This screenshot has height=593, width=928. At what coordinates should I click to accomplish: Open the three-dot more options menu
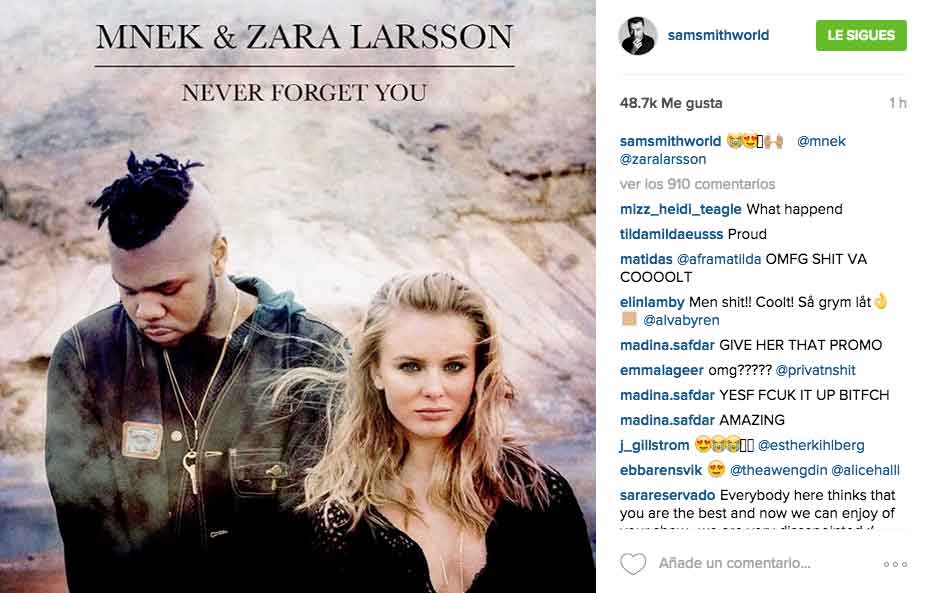point(895,564)
